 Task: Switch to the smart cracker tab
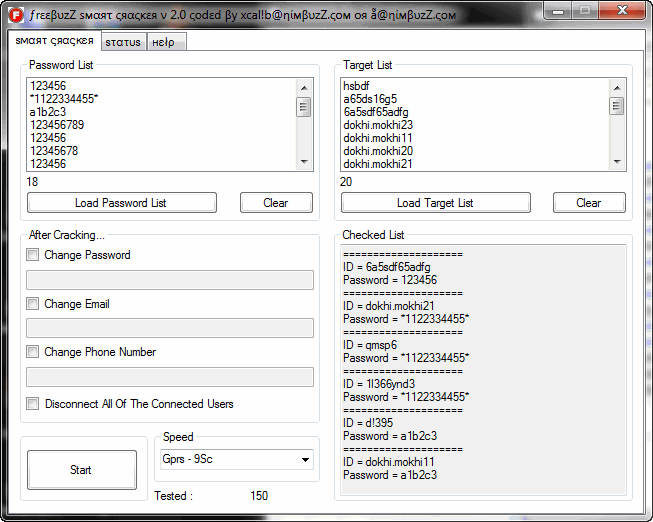(x=54, y=41)
